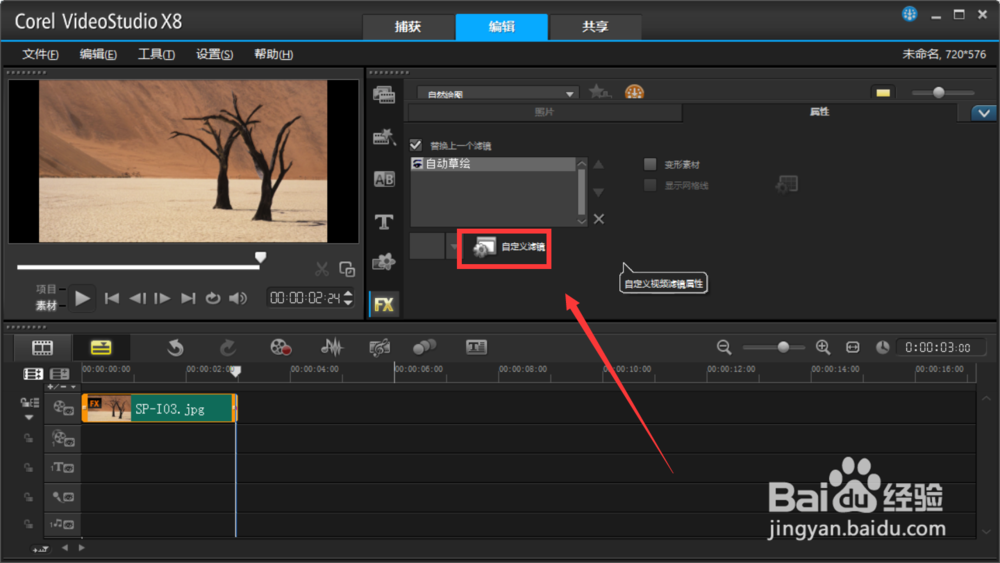Enlarge the preview window
This screenshot has width=1000, height=563.
tap(347, 270)
